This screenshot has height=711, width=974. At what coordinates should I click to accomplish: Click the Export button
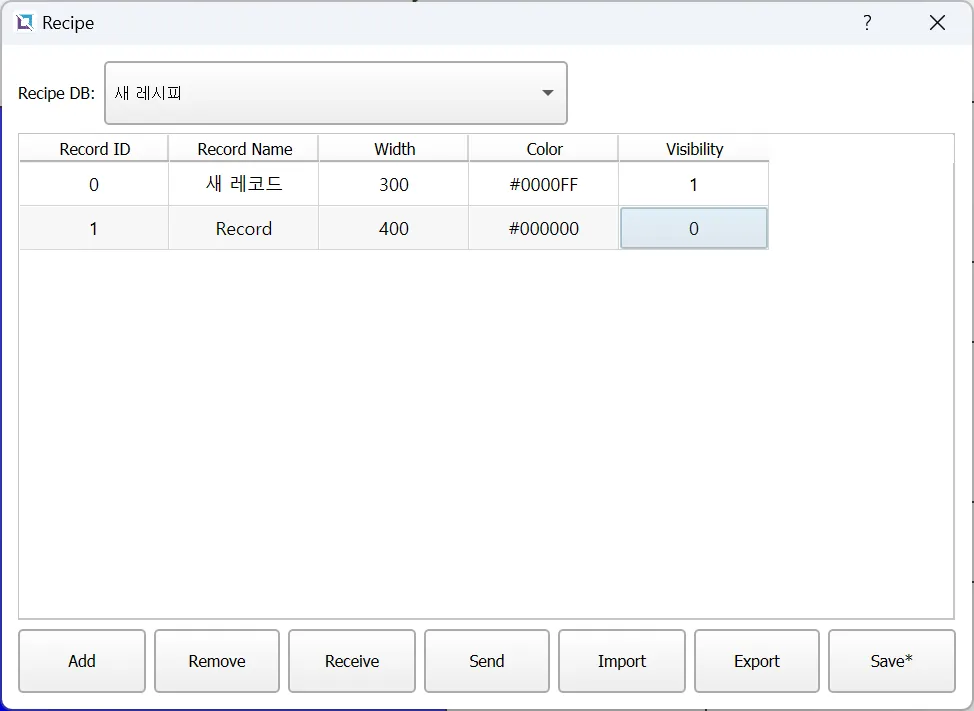tap(757, 661)
